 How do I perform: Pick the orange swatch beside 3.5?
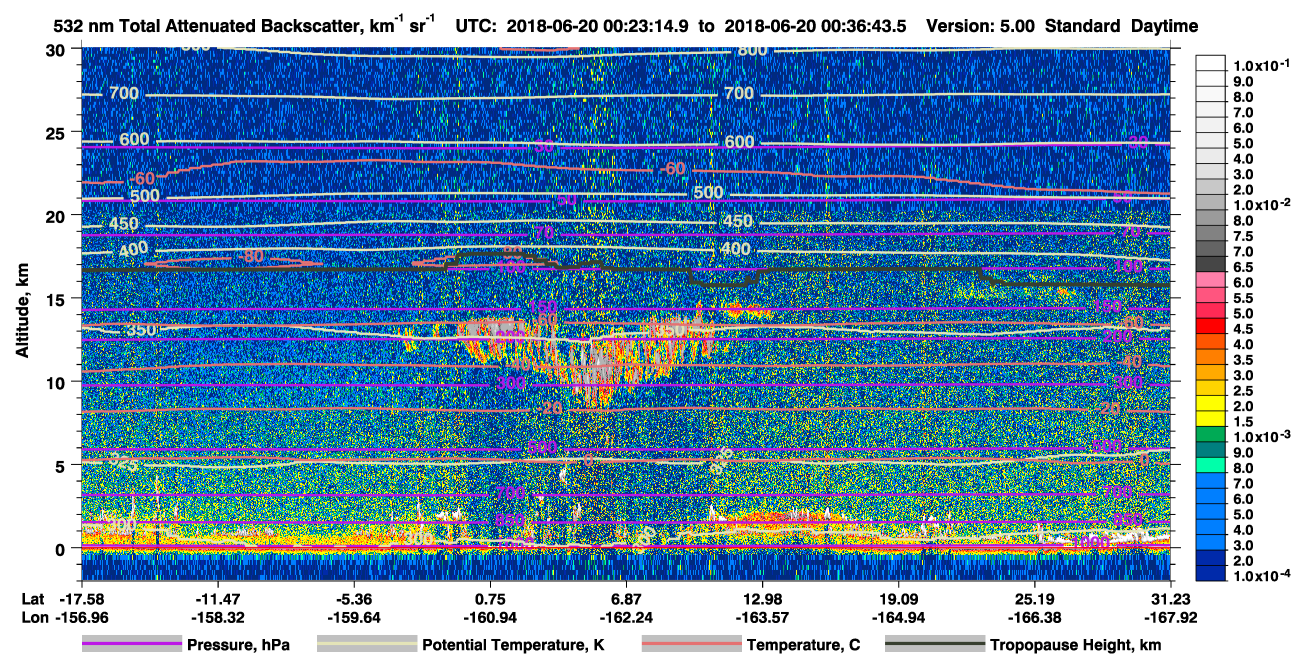(x=1213, y=359)
